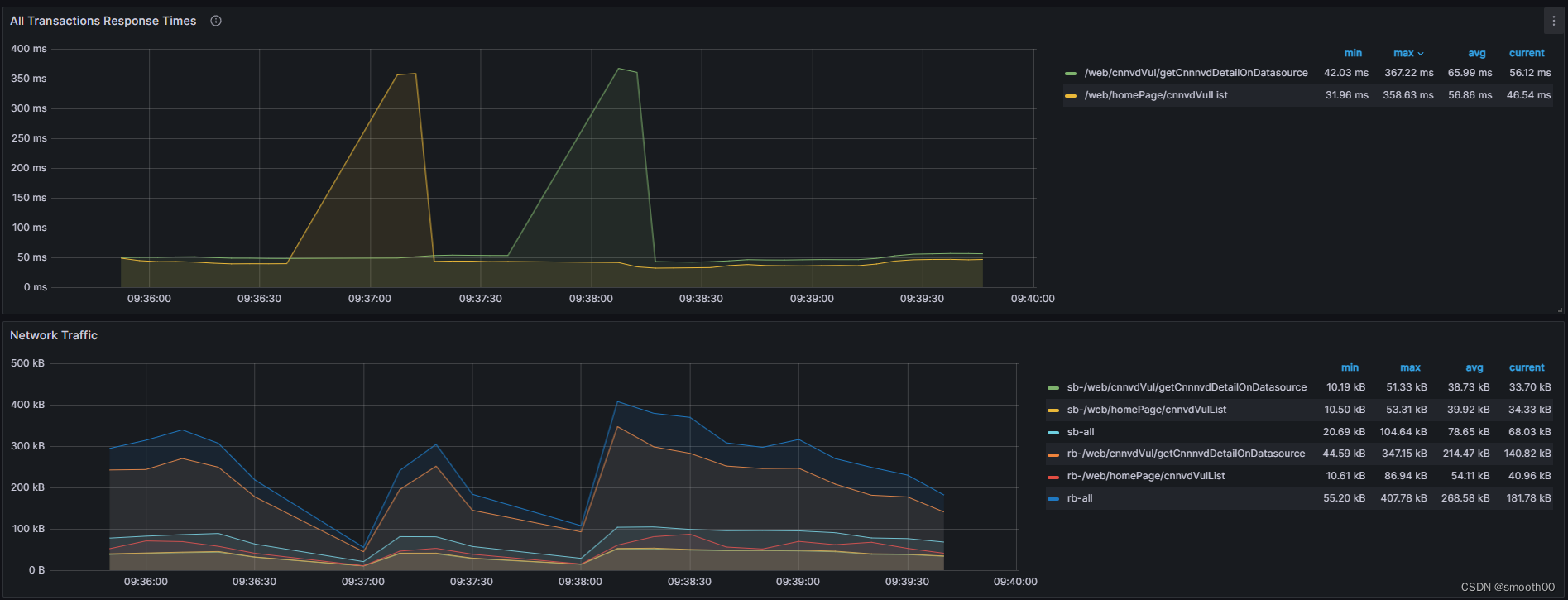Toggle the rb-/web/homePage/cnnvdVulList series

point(1145,476)
